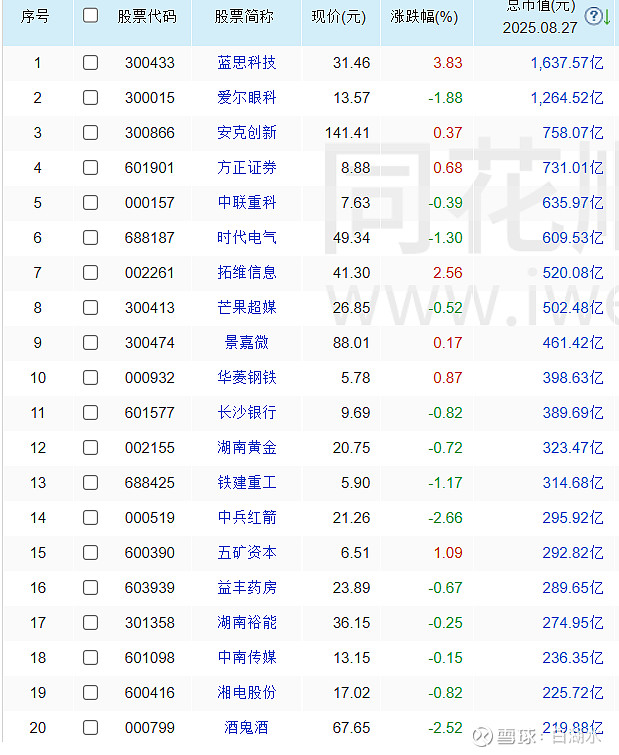
Task: Click the market value 461.42亿
Action: 573,343
